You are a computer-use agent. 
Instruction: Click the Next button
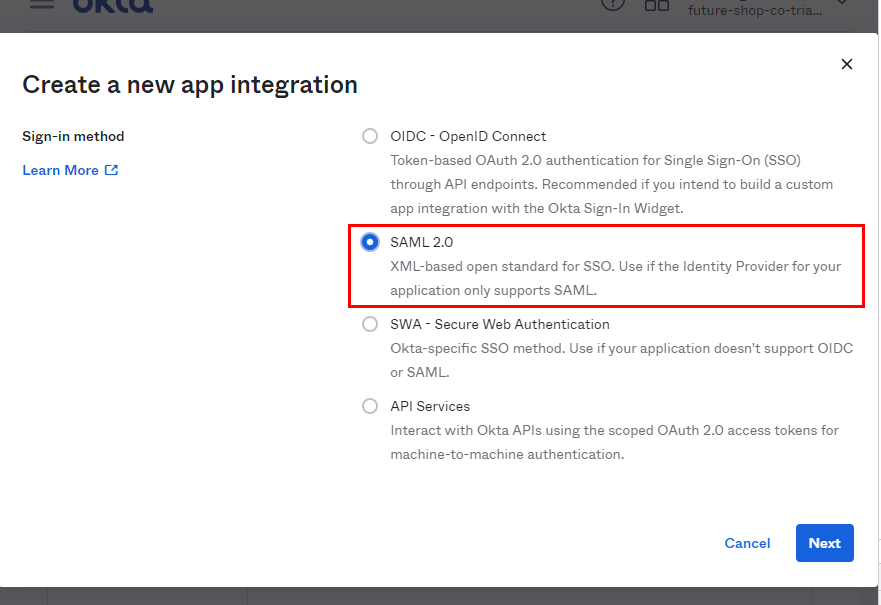(824, 543)
